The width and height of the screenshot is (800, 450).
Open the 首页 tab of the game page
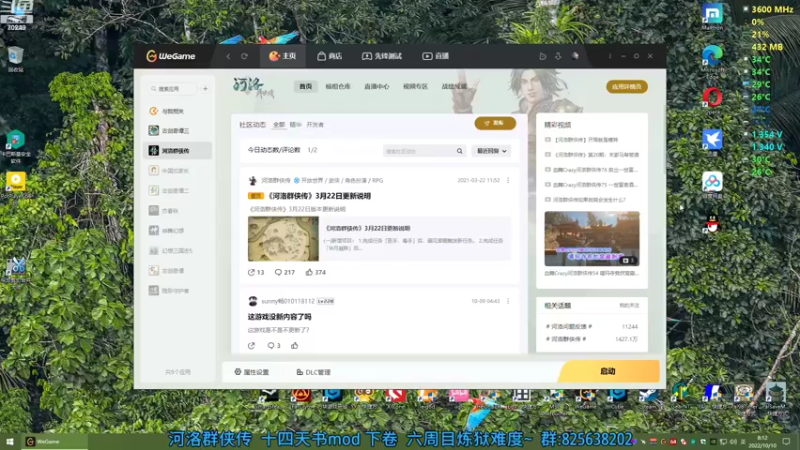306,86
